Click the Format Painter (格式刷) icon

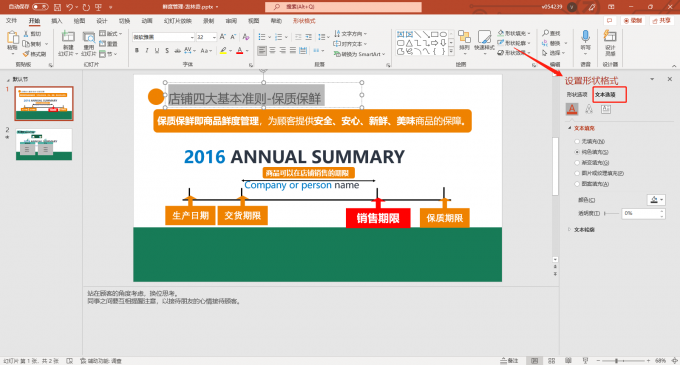point(35,54)
